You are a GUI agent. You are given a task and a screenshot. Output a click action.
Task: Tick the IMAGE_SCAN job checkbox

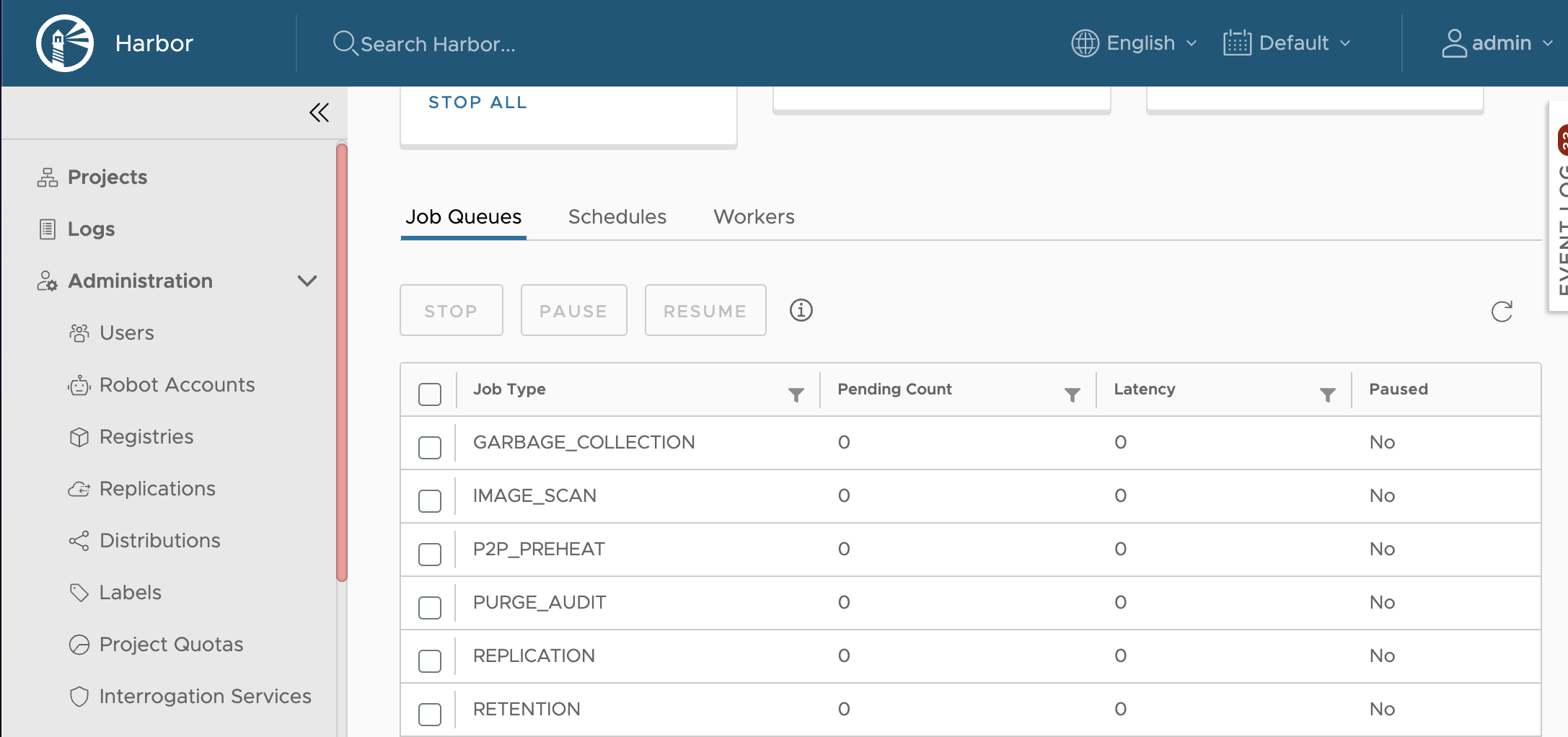point(430,500)
